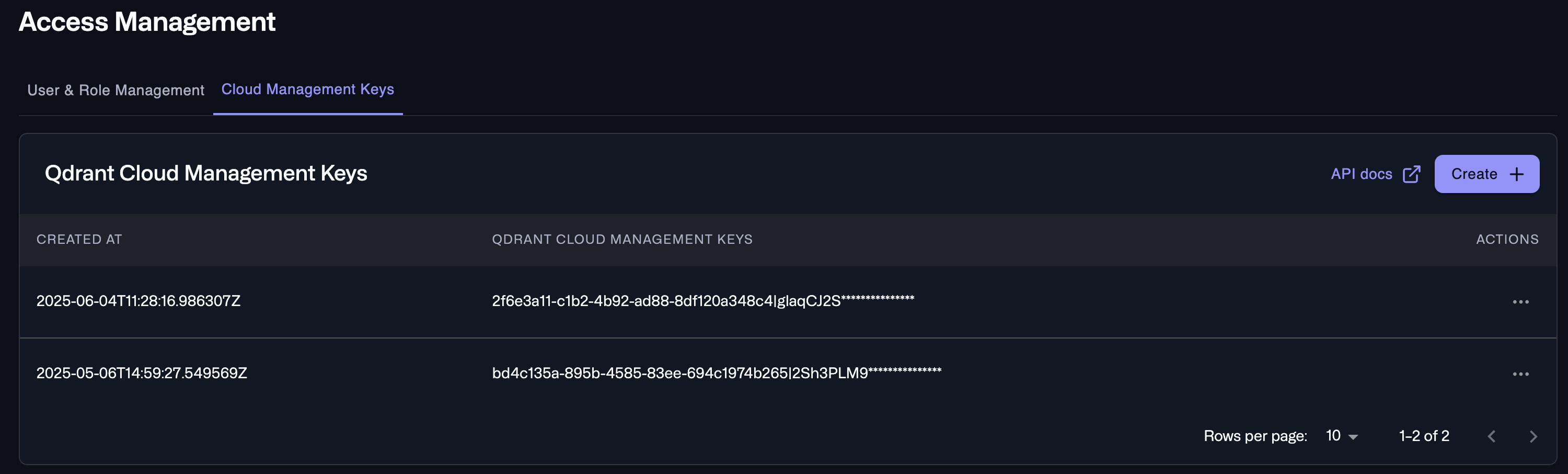Click the QDRANT CLOUD MANAGEMENT KEYS header
1568x474 pixels.
point(622,239)
